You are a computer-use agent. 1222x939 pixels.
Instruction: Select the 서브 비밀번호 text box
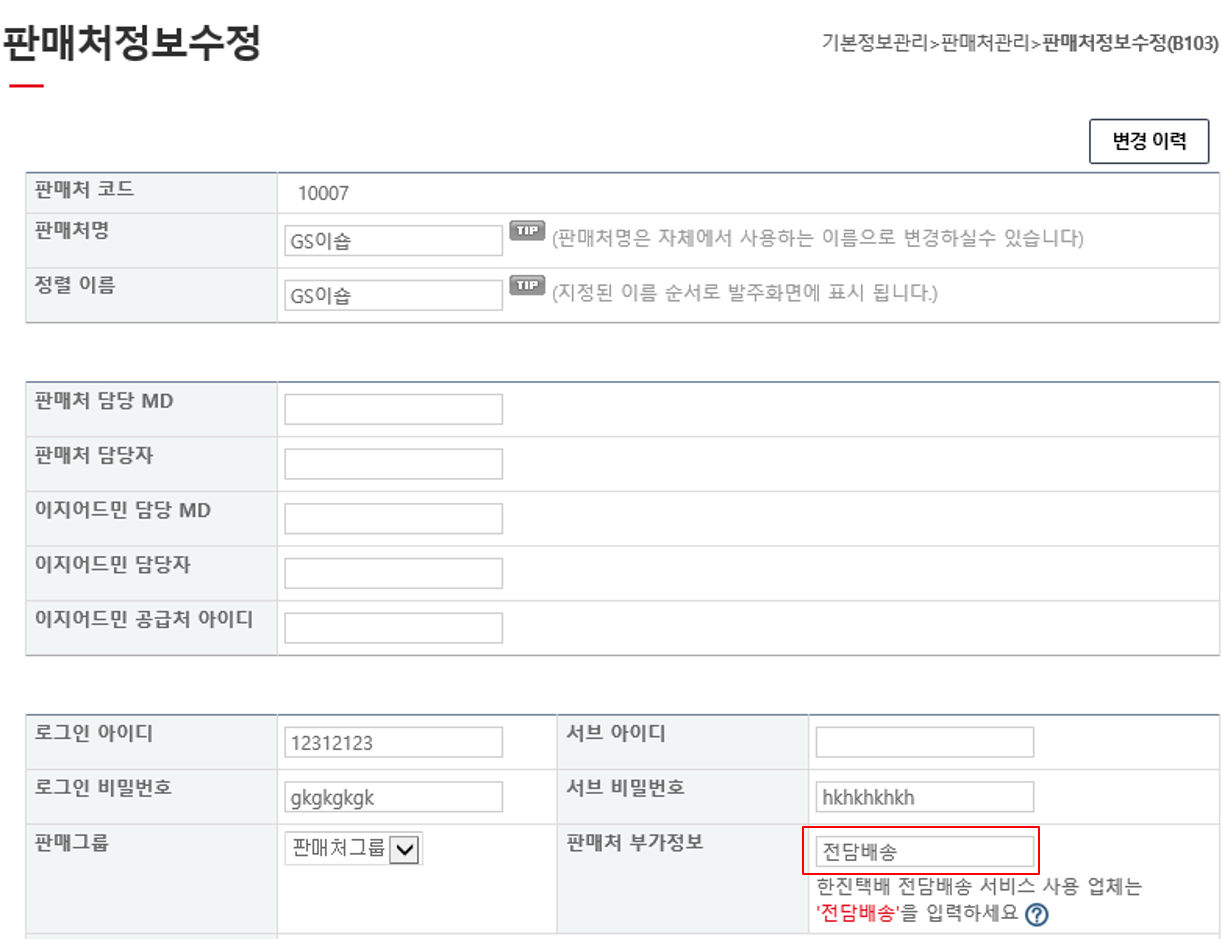pos(924,797)
